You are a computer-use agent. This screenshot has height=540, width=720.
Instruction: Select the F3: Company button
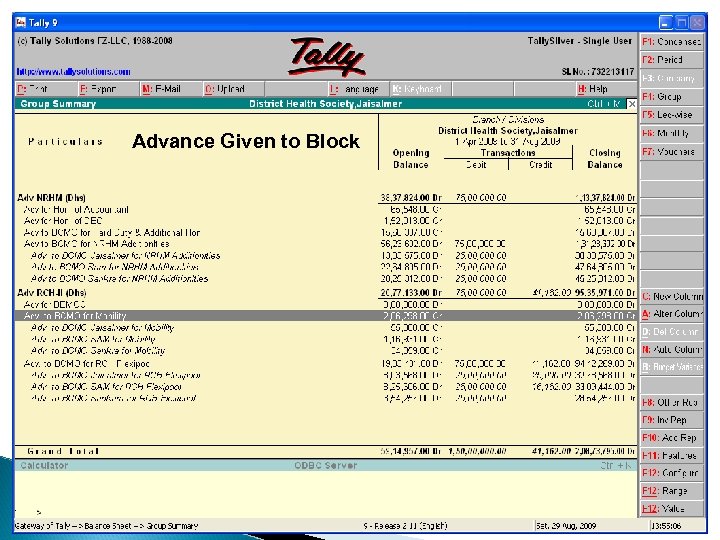[671, 79]
